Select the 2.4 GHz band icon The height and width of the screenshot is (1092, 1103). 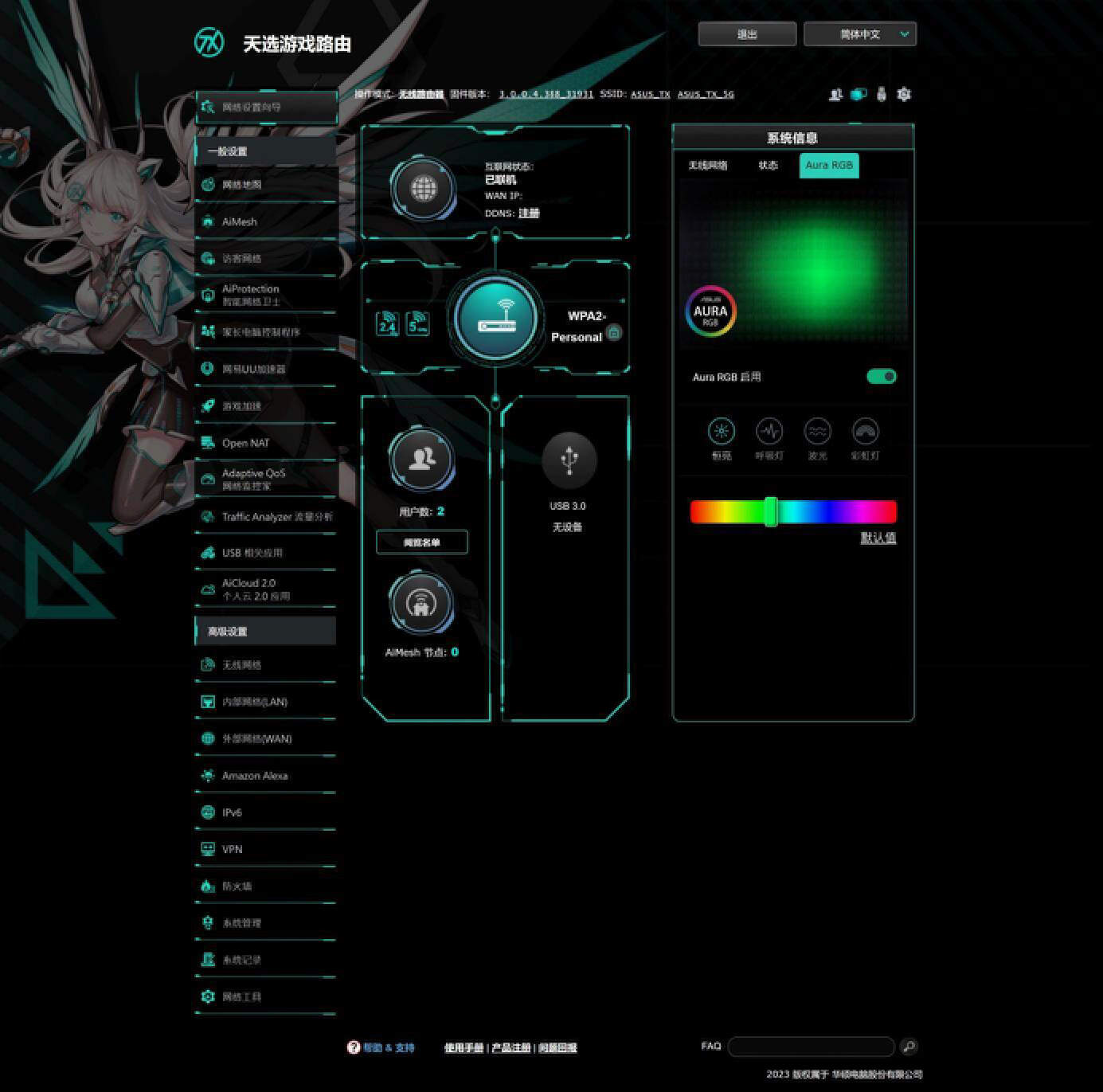tap(387, 323)
